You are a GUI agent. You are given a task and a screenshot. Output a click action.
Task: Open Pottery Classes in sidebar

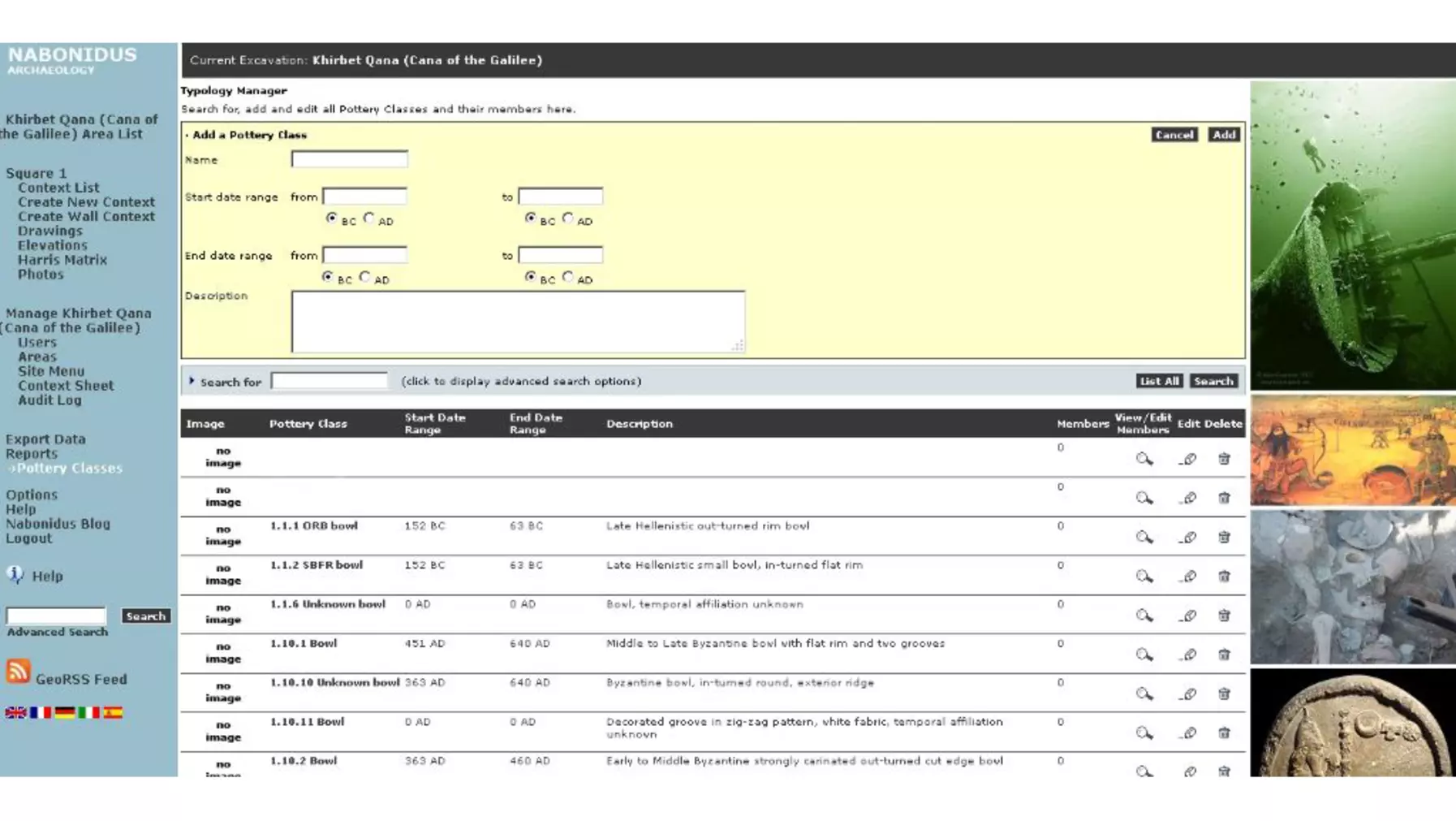click(x=69, y=468)
